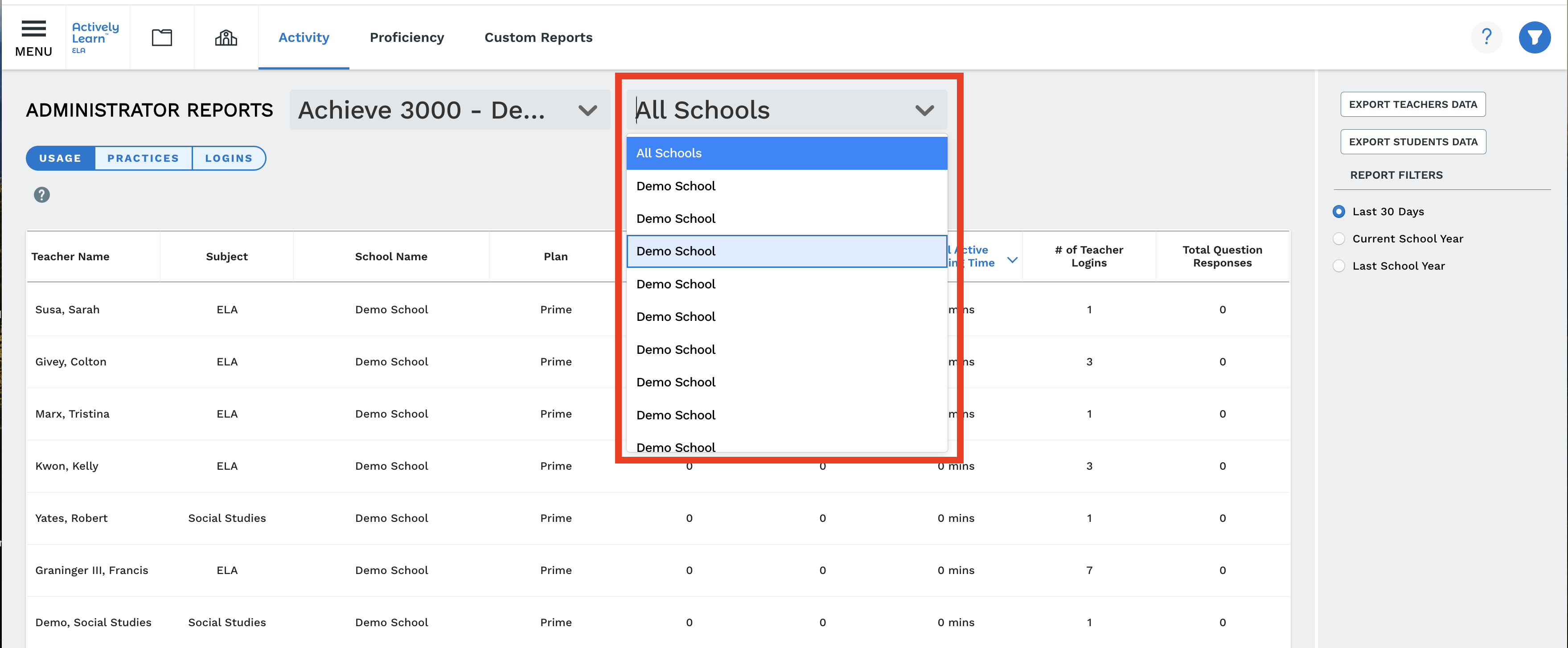Select Last 30 Days filter

click(1338, 212)
